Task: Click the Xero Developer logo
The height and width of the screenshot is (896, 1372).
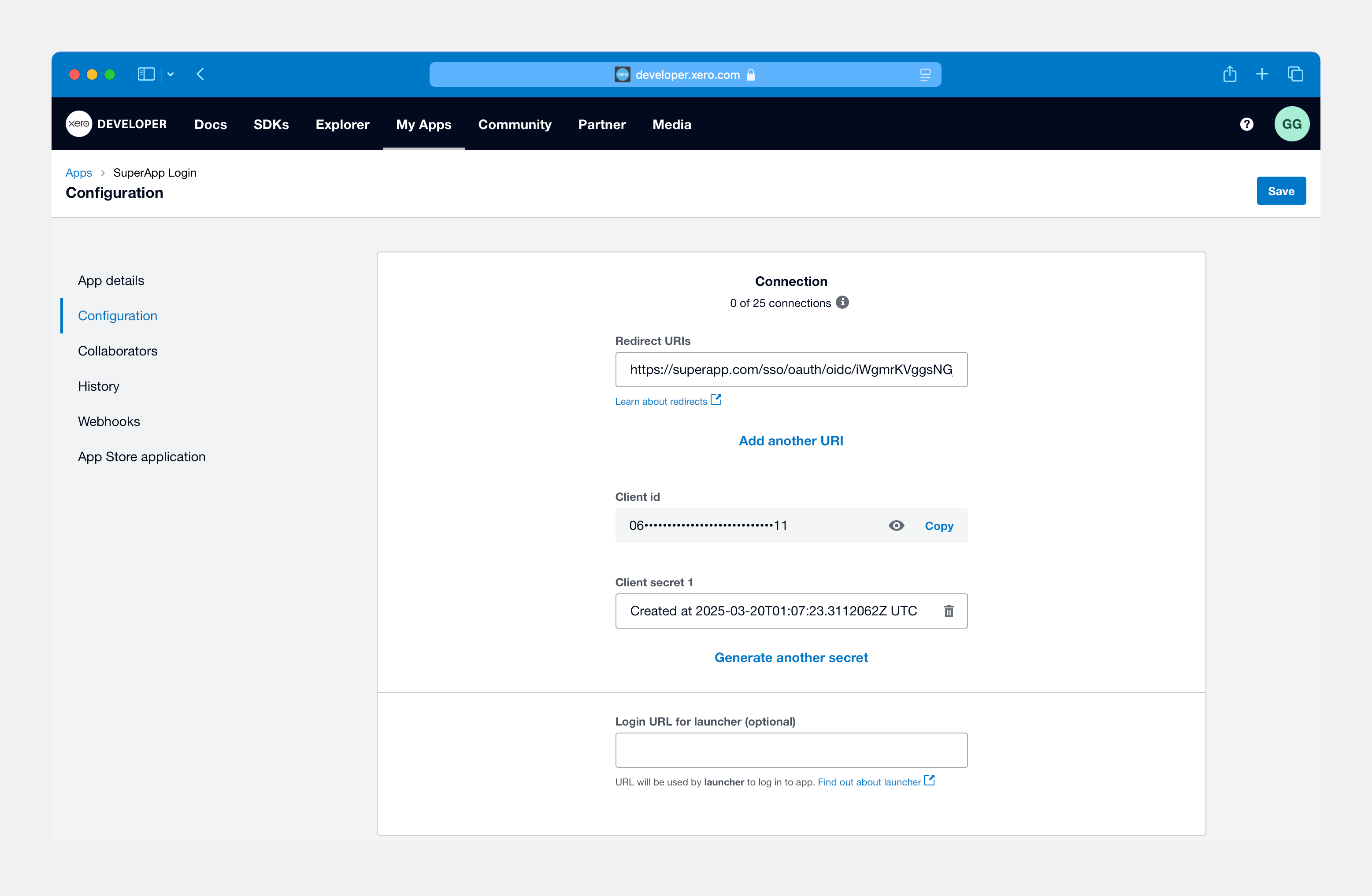Action: [x=116, y=123]
